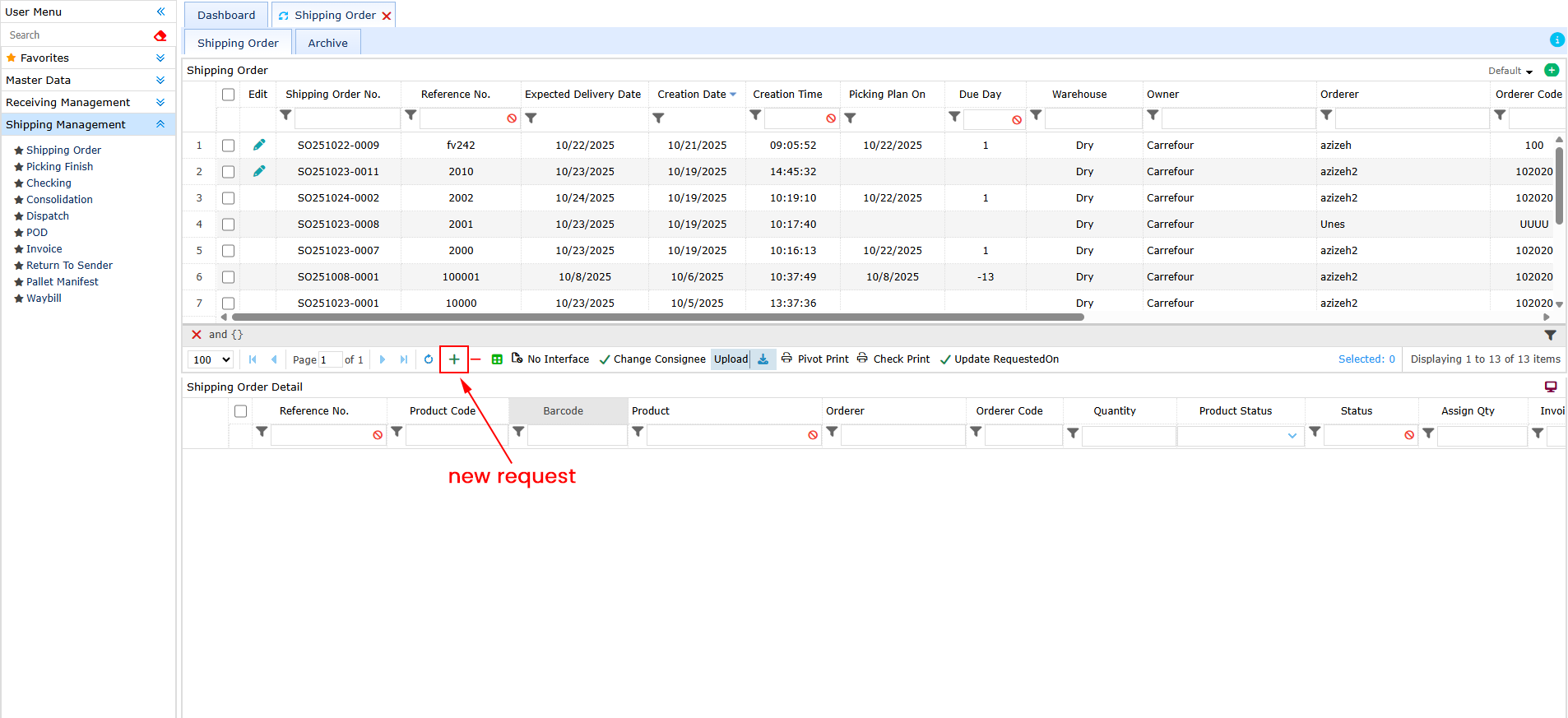Screen dimensions: 1568x718
Task: Edit order SO251022-0009 with pencil icon
Action: (x=259, y=145)
